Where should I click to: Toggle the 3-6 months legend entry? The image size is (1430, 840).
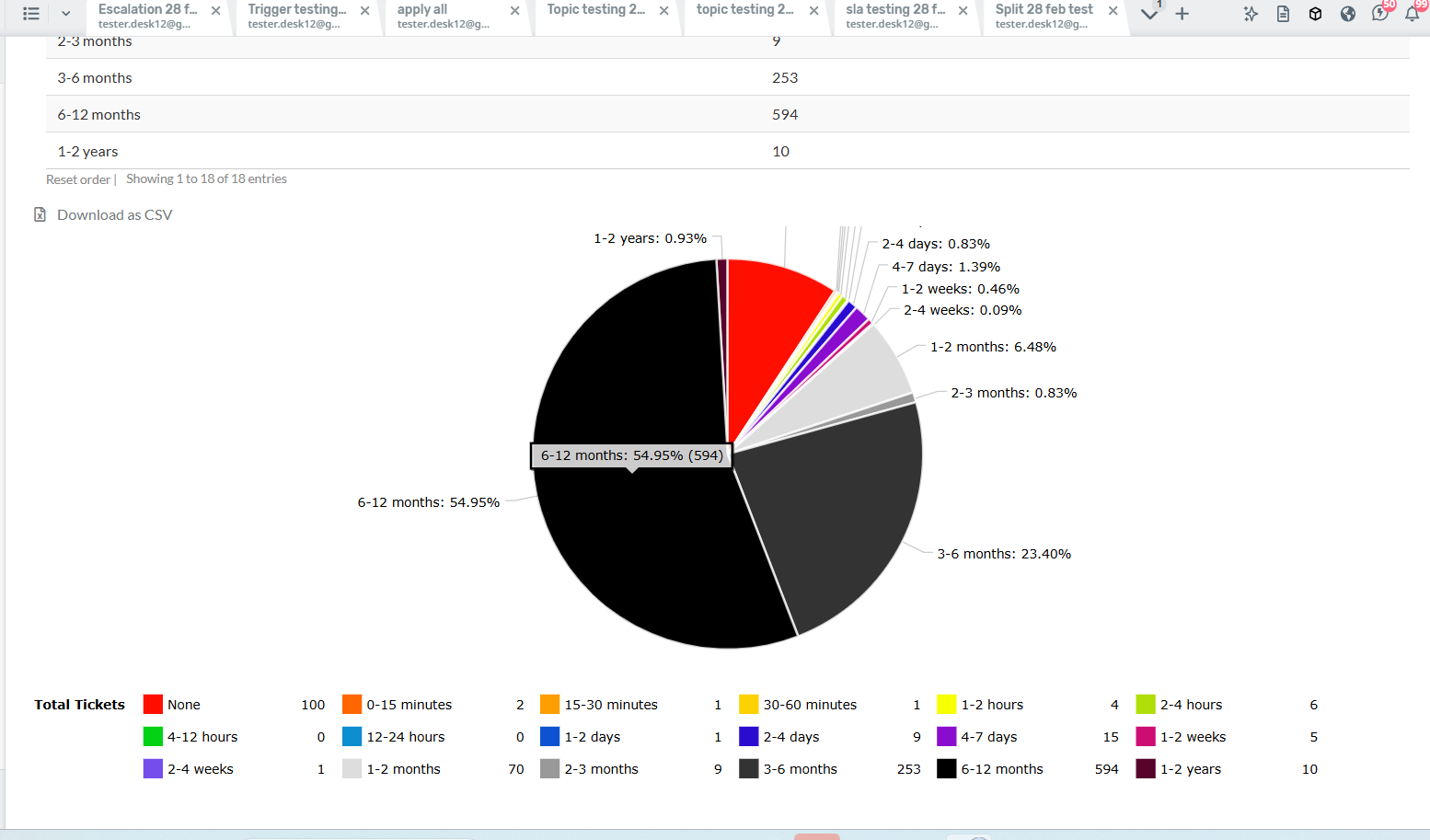point(800,769)
